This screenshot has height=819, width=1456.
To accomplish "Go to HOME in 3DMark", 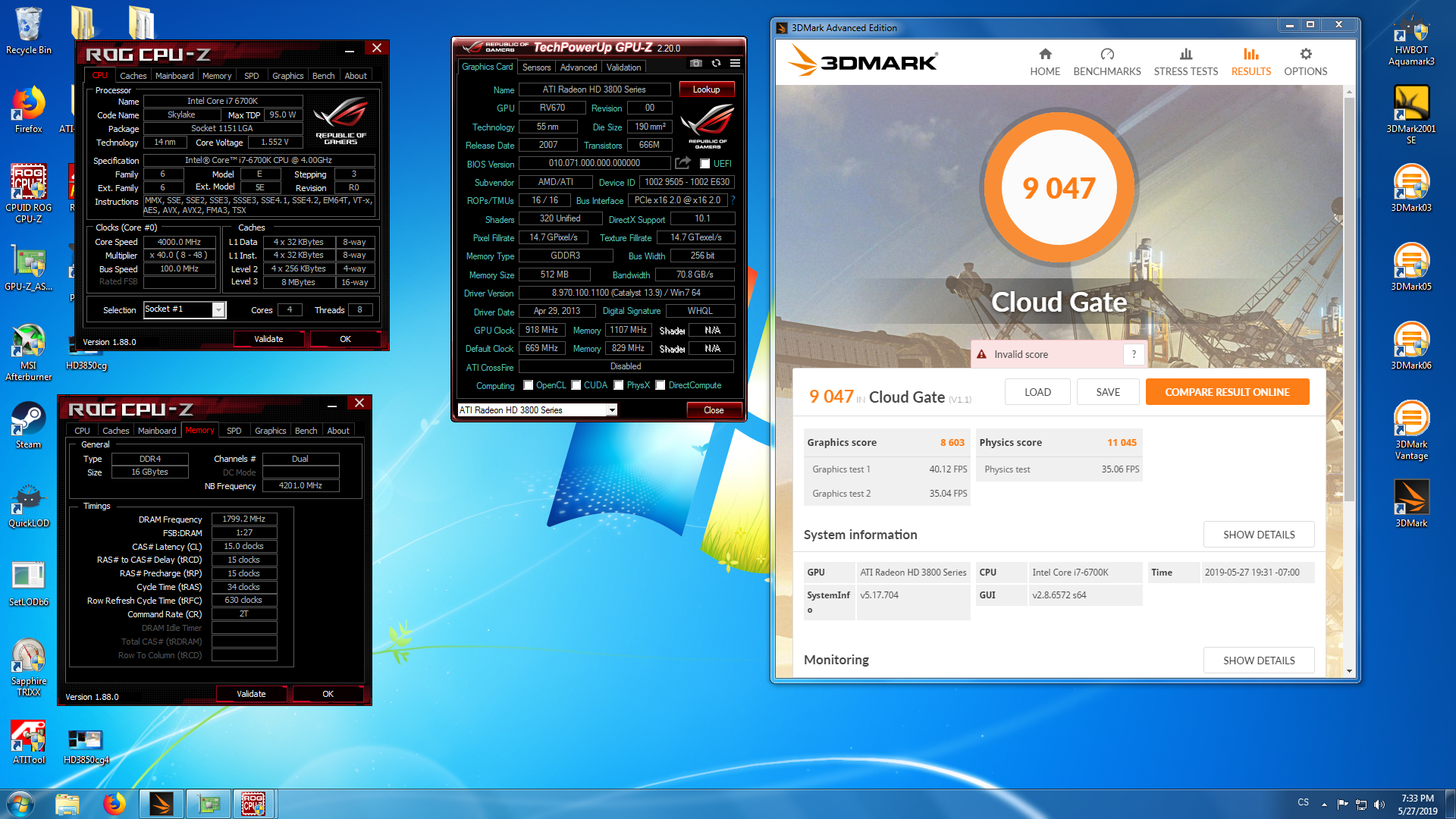I will 1045,61.
